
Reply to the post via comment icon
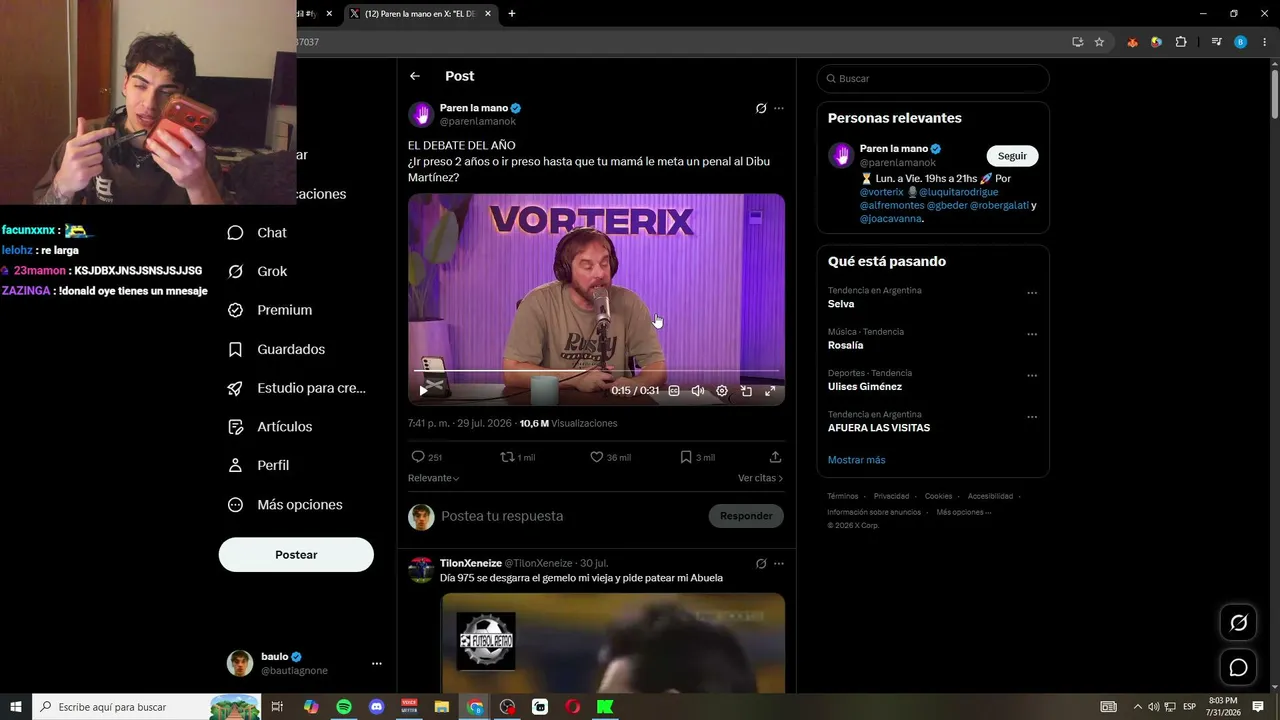click(x=426, y=457)
